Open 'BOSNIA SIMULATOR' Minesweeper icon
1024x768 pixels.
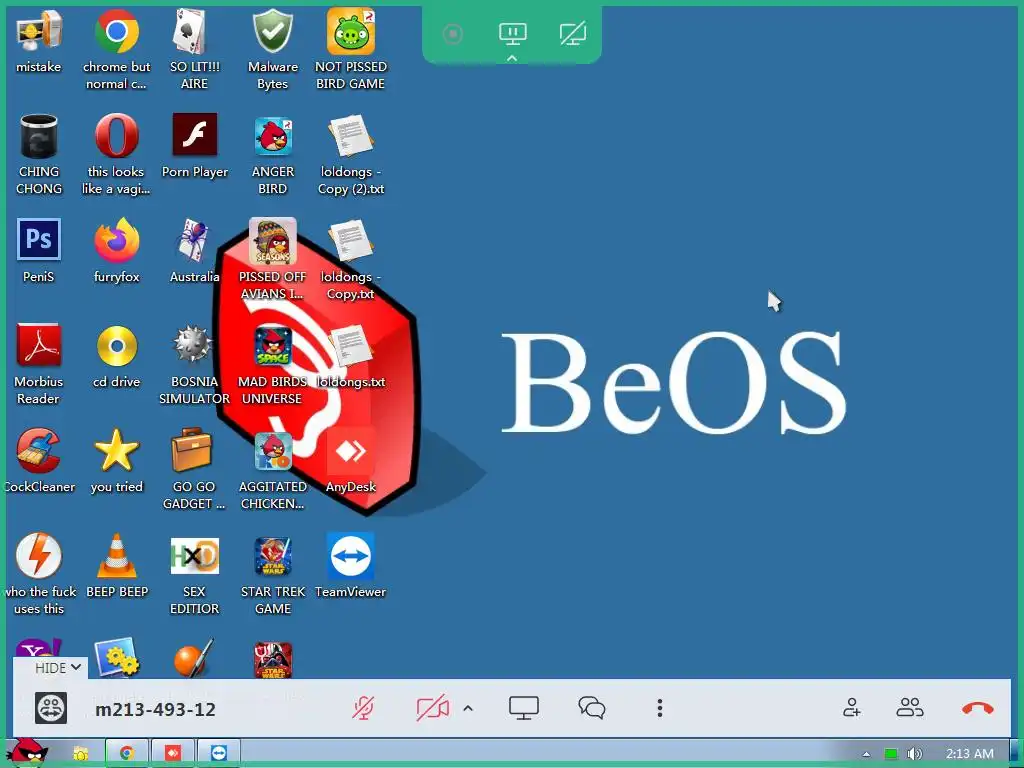194,345
